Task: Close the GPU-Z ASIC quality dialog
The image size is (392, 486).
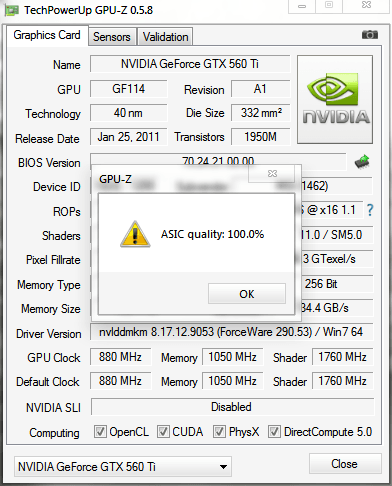Action: [x=272, y=173]
